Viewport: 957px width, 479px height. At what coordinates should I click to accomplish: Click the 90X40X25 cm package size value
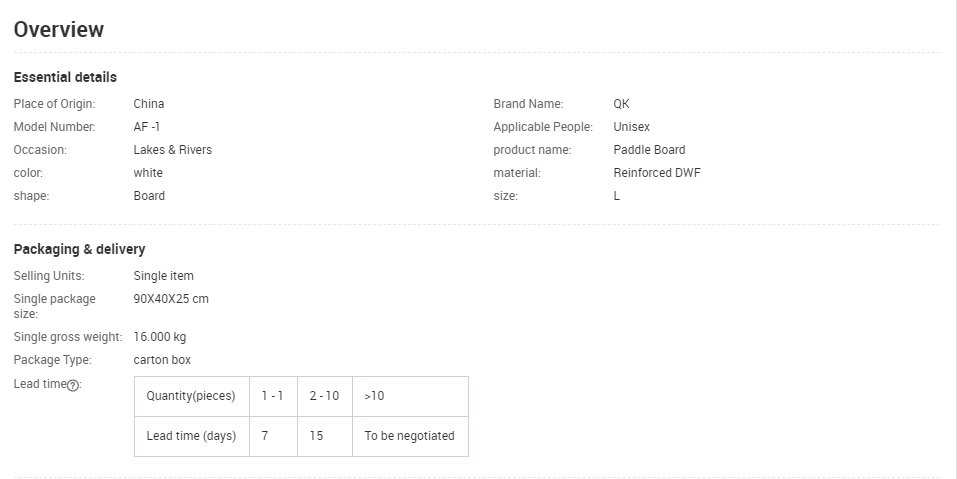[171, 299]
